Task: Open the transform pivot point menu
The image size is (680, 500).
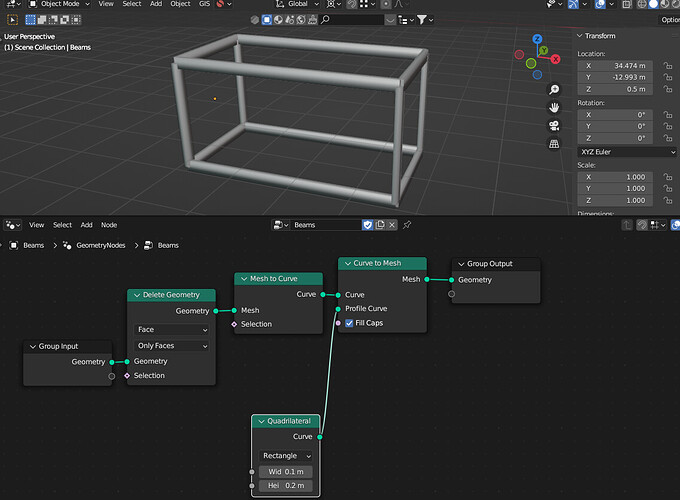Action: [333, 4]
